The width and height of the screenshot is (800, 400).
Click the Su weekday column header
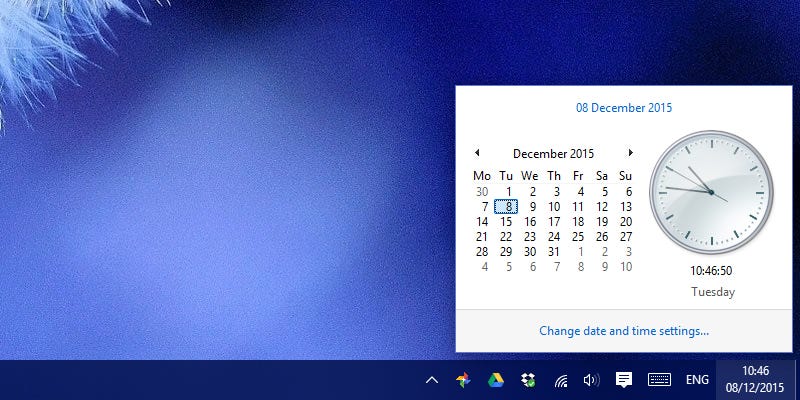626,176
